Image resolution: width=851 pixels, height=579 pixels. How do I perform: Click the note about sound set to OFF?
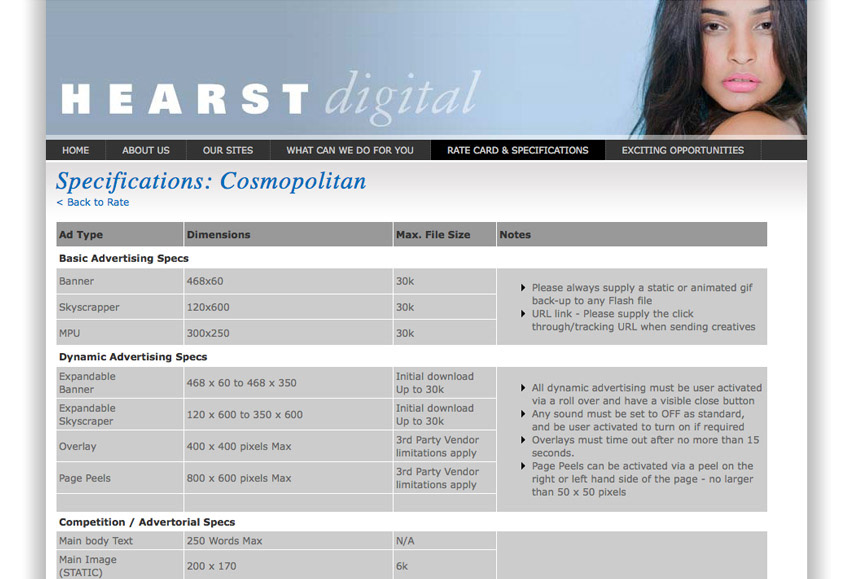(x=638, y=421)
